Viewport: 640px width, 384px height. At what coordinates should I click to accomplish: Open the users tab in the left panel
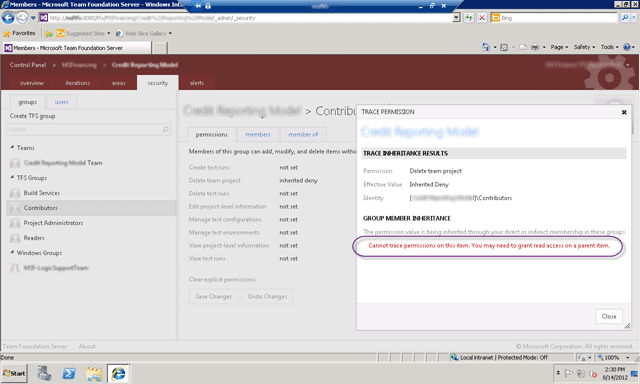point(62,102)
